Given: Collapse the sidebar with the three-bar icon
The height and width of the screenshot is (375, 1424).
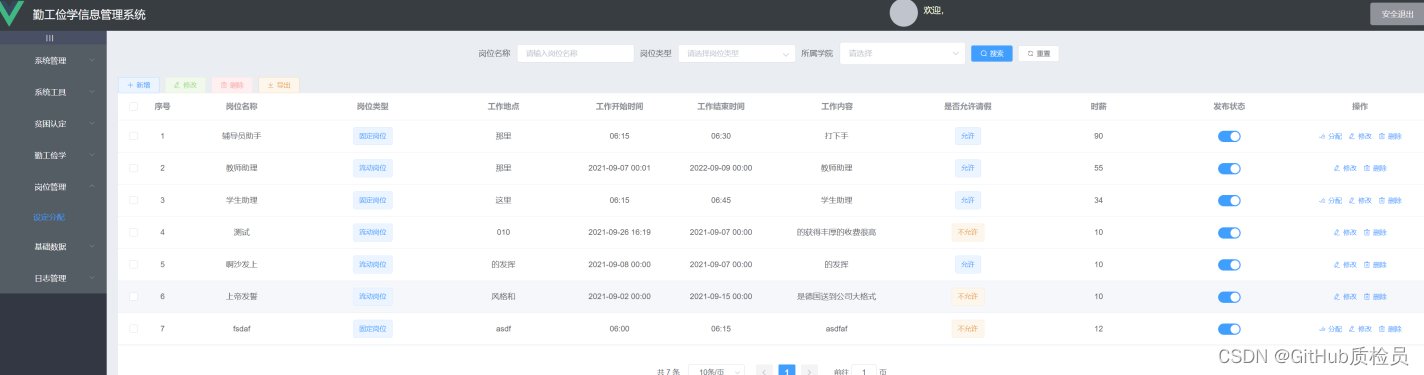Looking at the screenshot, I should pos(50,38).
